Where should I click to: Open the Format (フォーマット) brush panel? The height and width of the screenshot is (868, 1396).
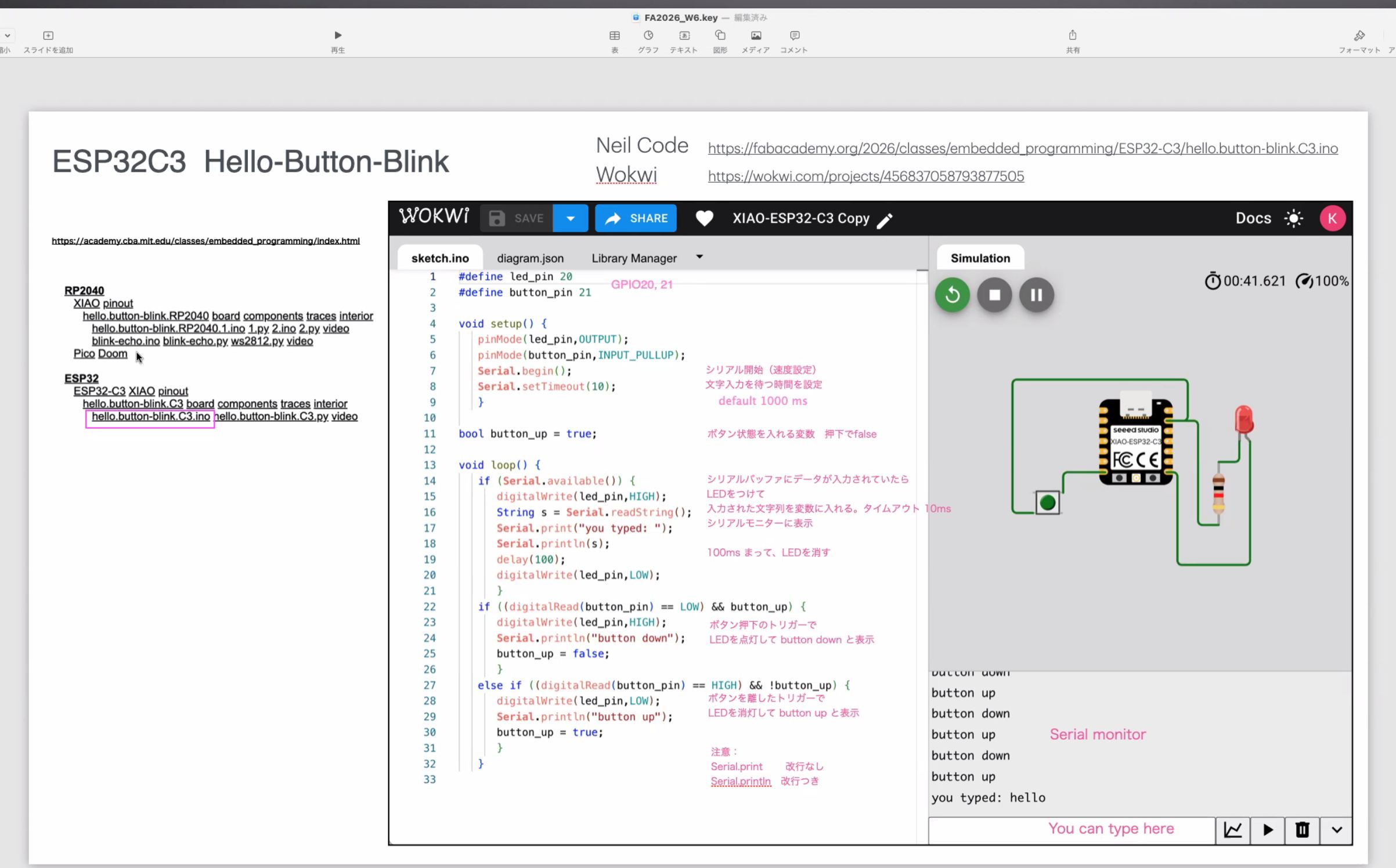click(x=1359, y=35)
